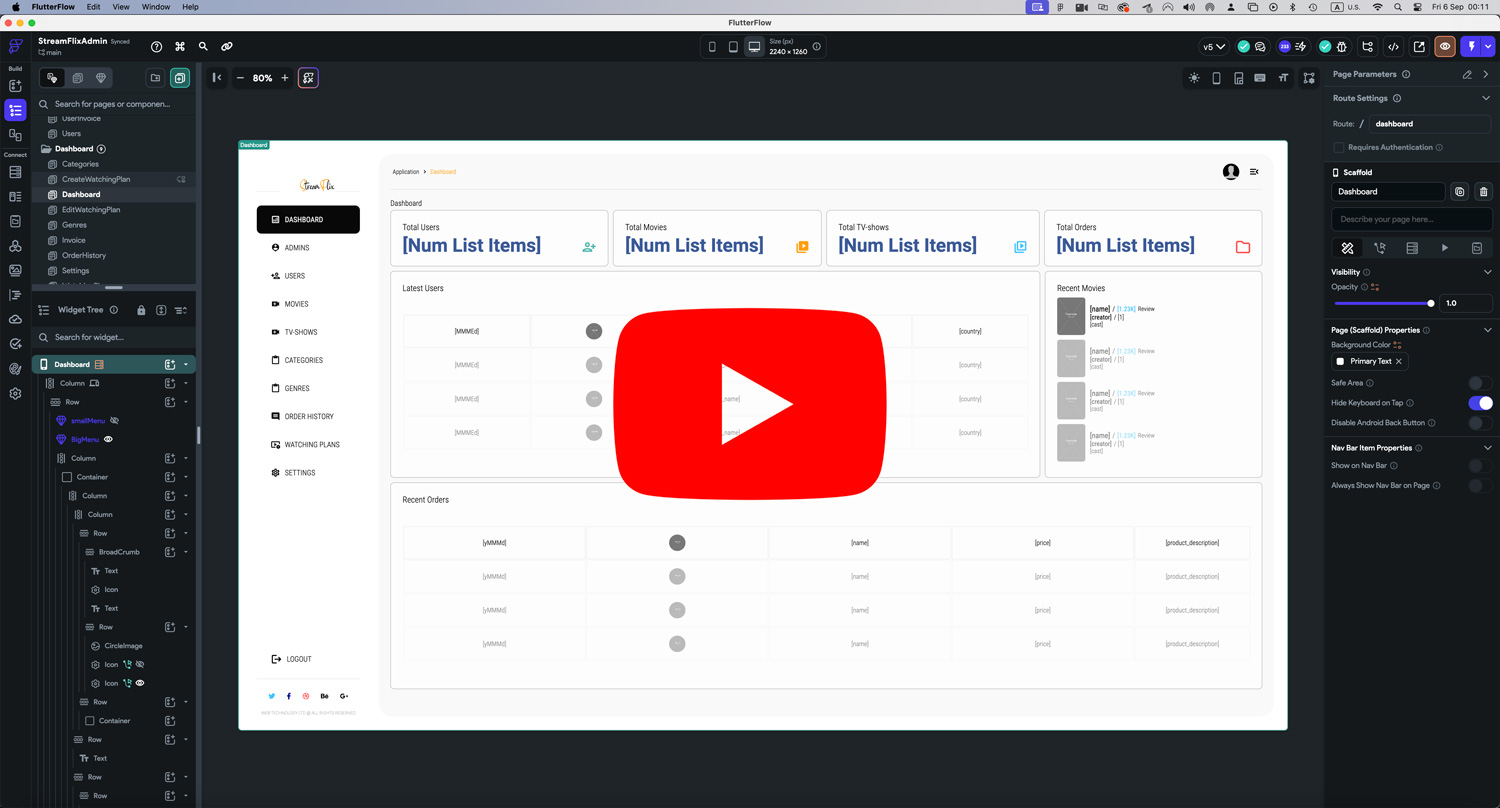1500x808 pixels.
Task: Switch to the Backend Query tab in properties
Action: pyautogui.click(x=1412, y=248)
